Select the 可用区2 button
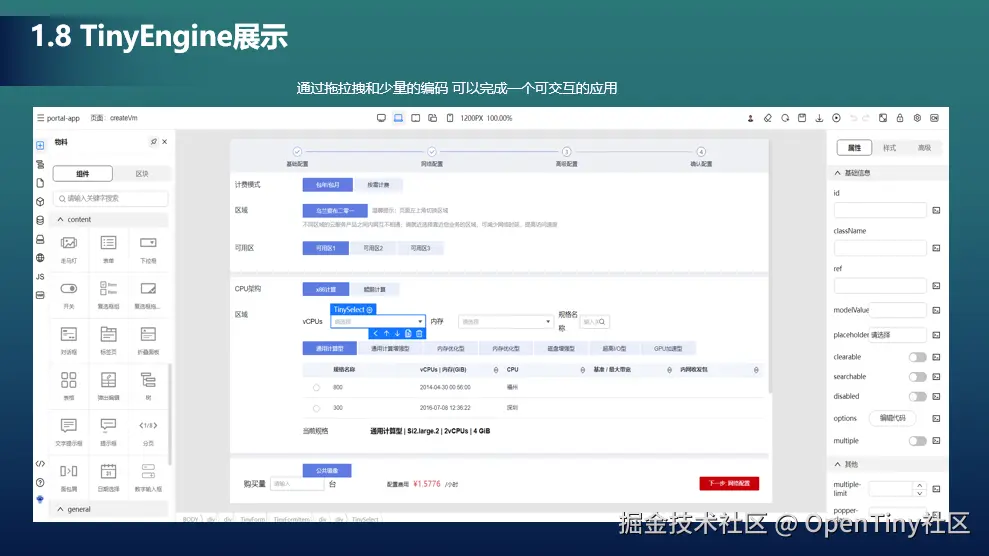The image size is (989, 556). tap(373, 248)
